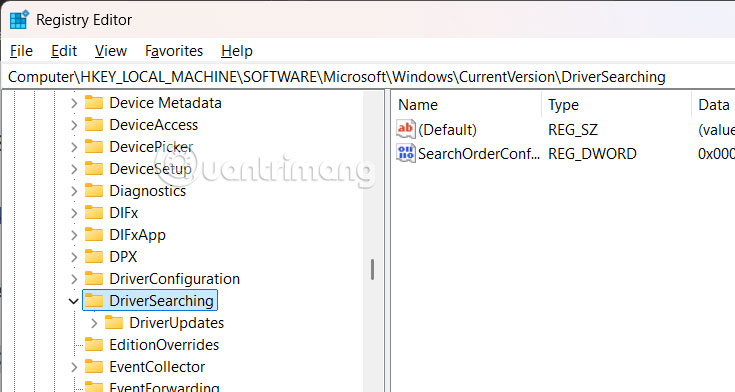Click the EventCollector folder icon
This screenshot has width=735, height=392.
(x=94, y=367)
